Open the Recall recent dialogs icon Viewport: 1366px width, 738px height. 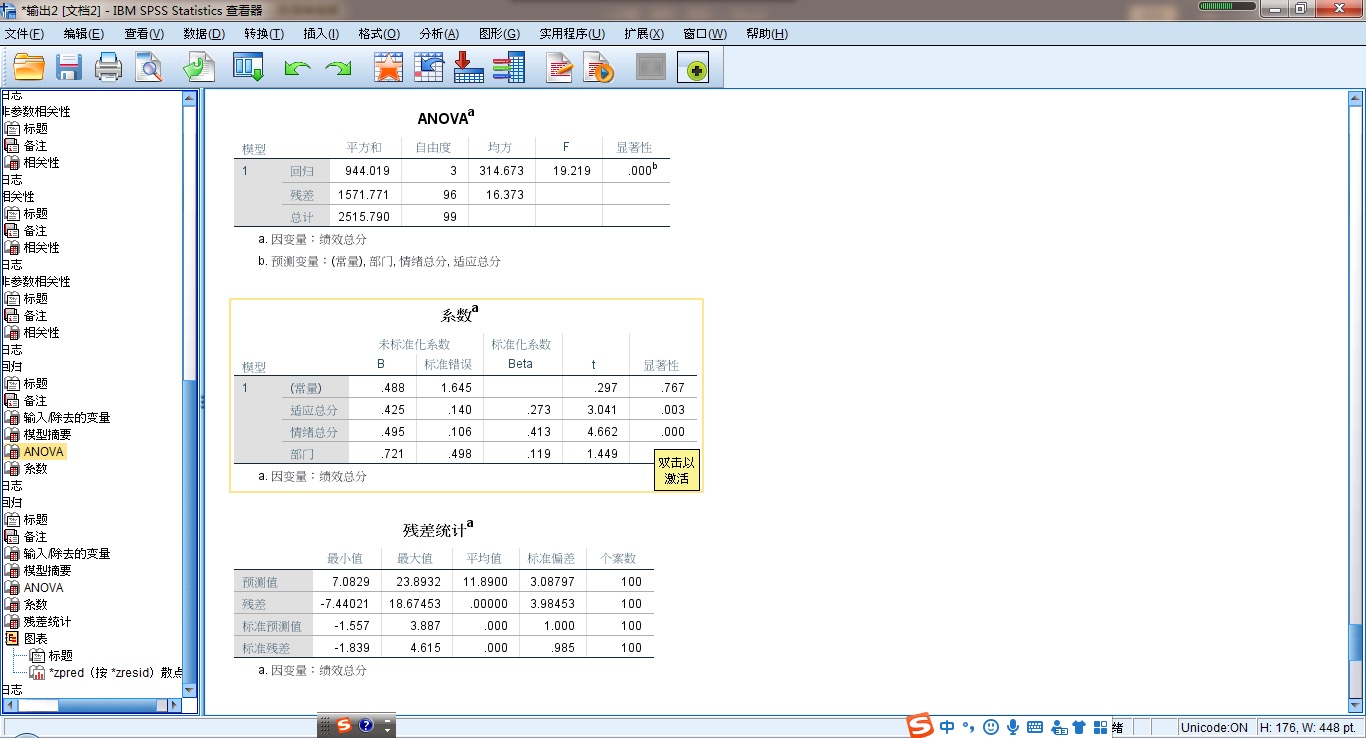pos(247,68)
